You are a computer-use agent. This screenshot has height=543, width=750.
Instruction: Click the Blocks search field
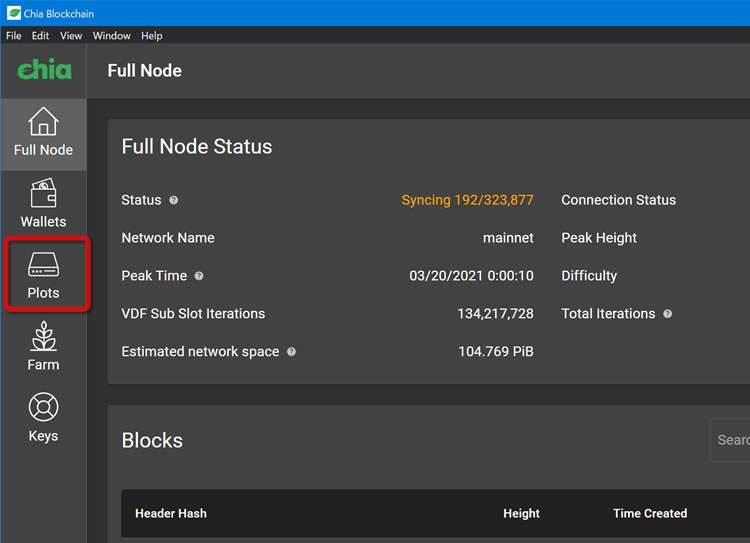click(x=730, y=440)
